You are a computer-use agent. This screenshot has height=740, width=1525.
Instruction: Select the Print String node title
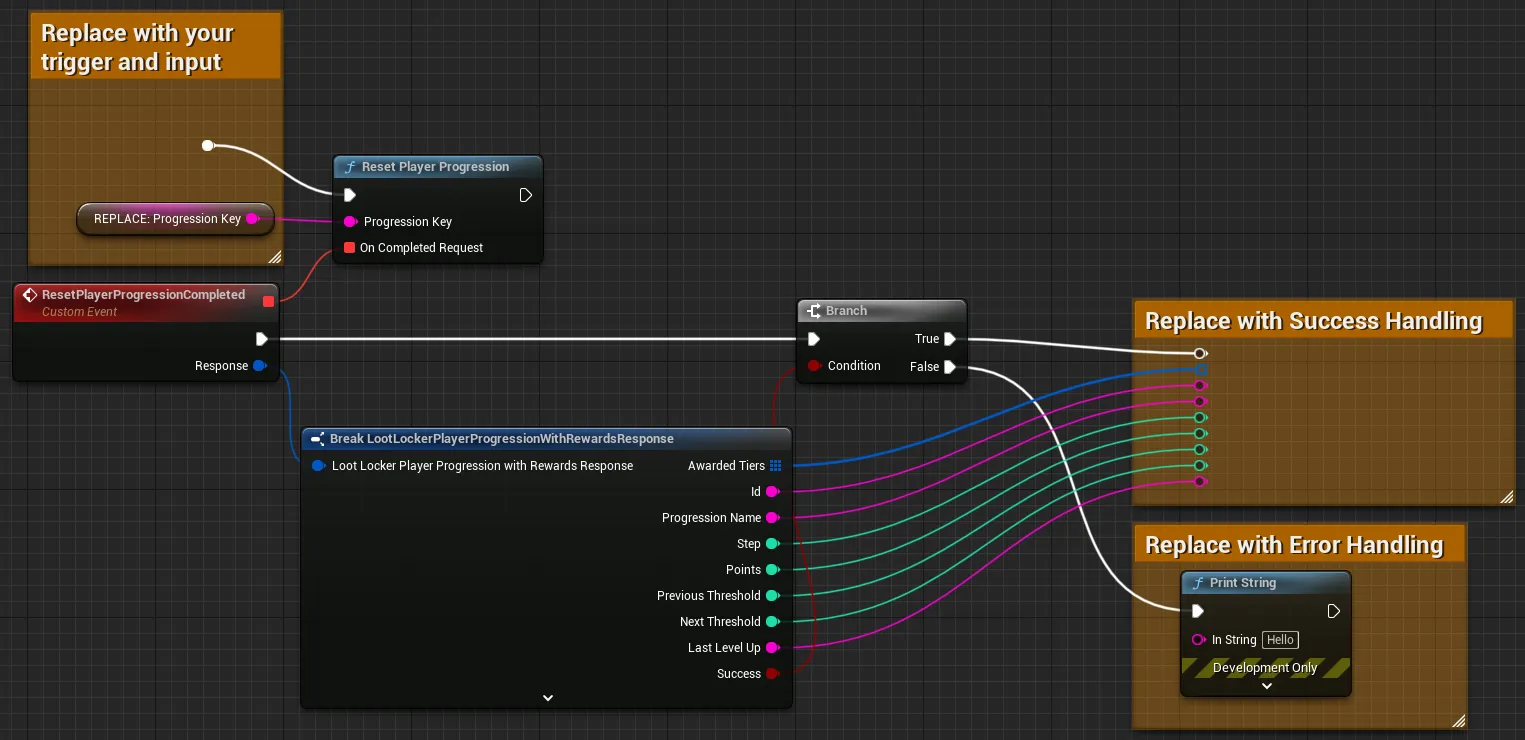pos(1243,583)
